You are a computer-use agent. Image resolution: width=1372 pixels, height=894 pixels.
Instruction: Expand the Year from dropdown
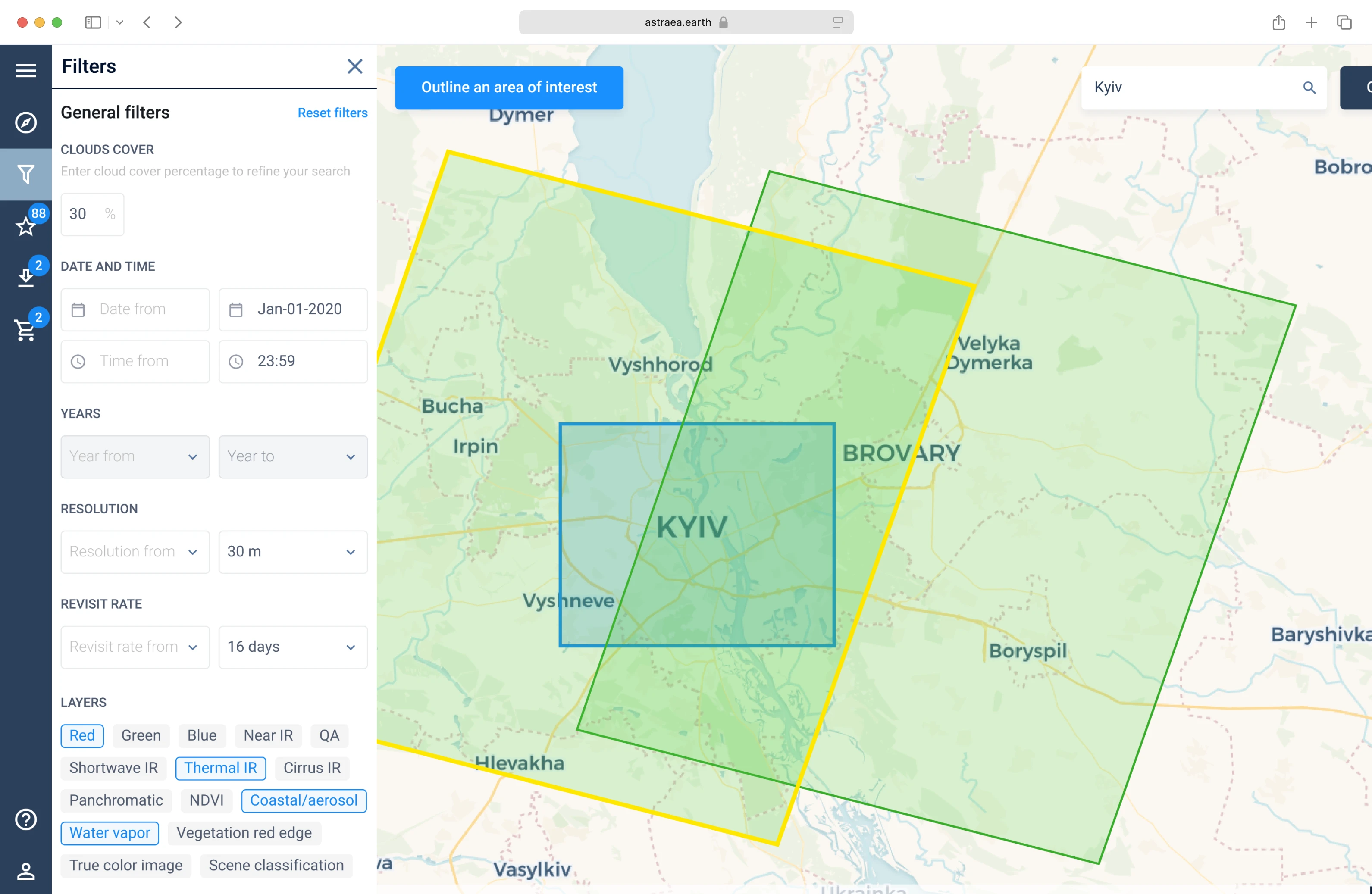click(135, 456)
